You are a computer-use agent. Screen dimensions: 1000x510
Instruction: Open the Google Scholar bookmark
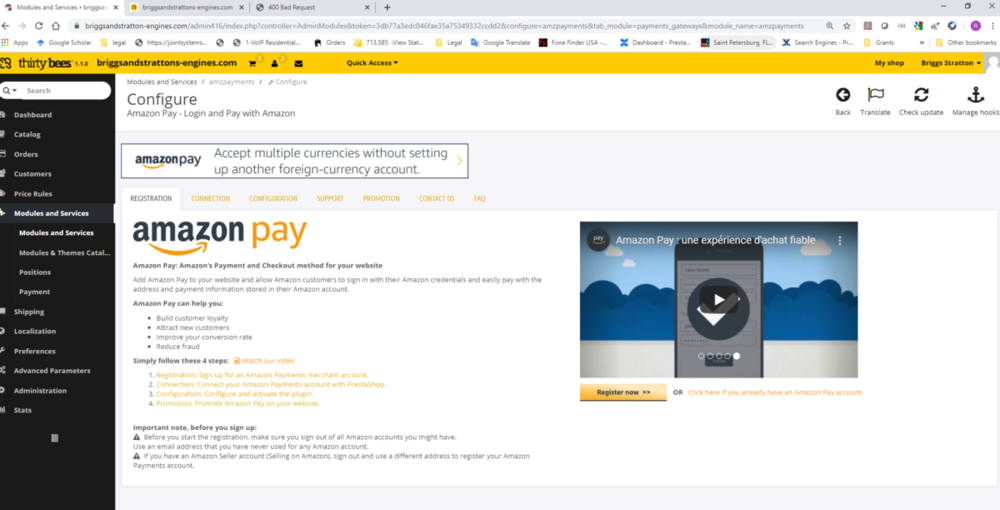(x=64, y=43)
